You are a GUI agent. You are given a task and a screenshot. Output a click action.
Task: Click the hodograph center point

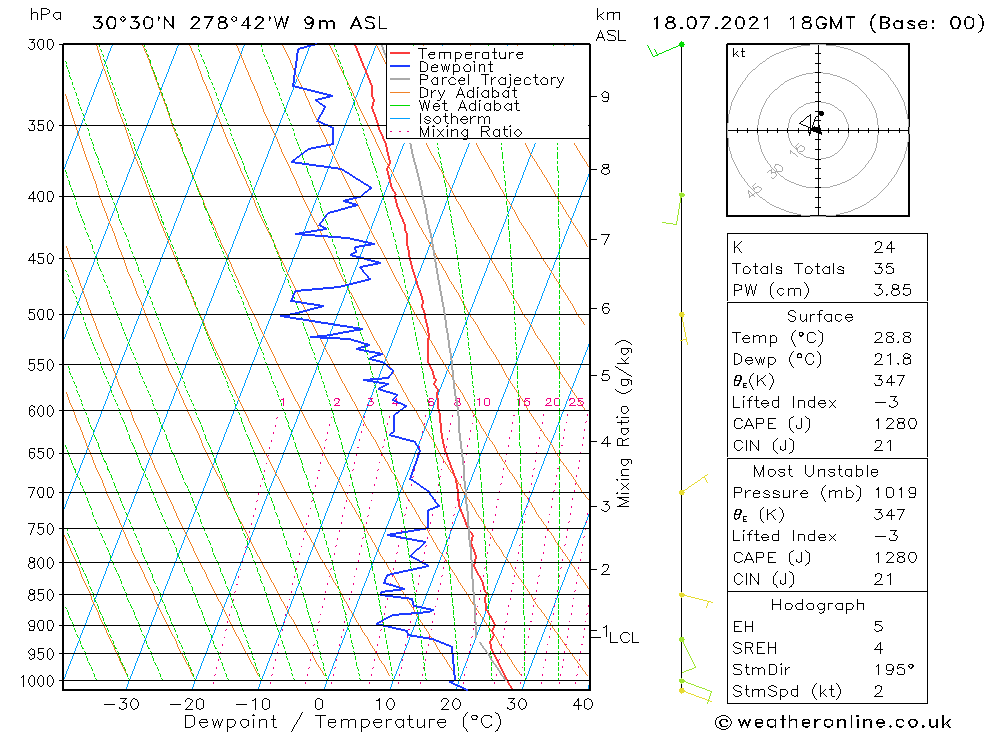(818, 130)
